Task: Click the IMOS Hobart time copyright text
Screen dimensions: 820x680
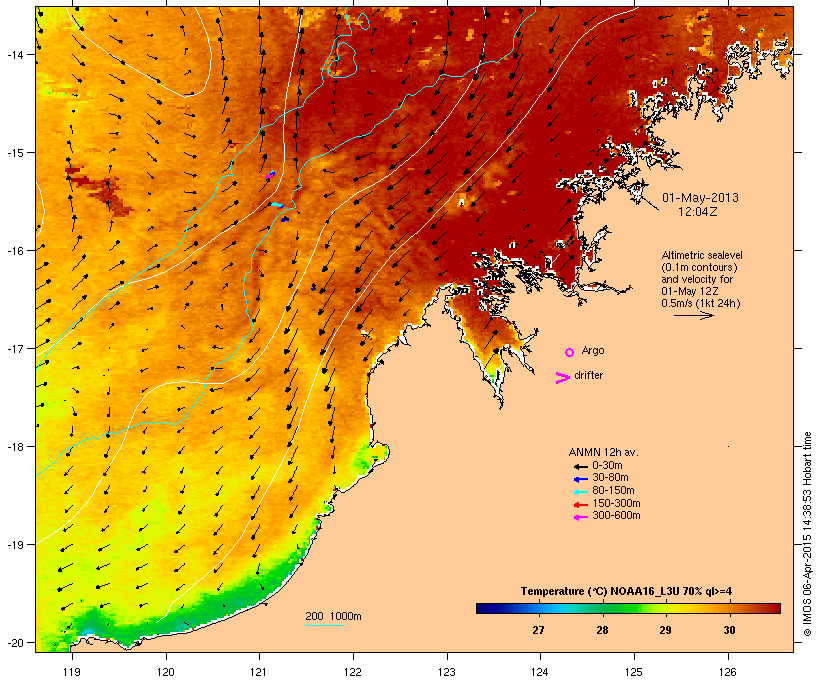Action: pyautogui.click(x=807, y=534)
